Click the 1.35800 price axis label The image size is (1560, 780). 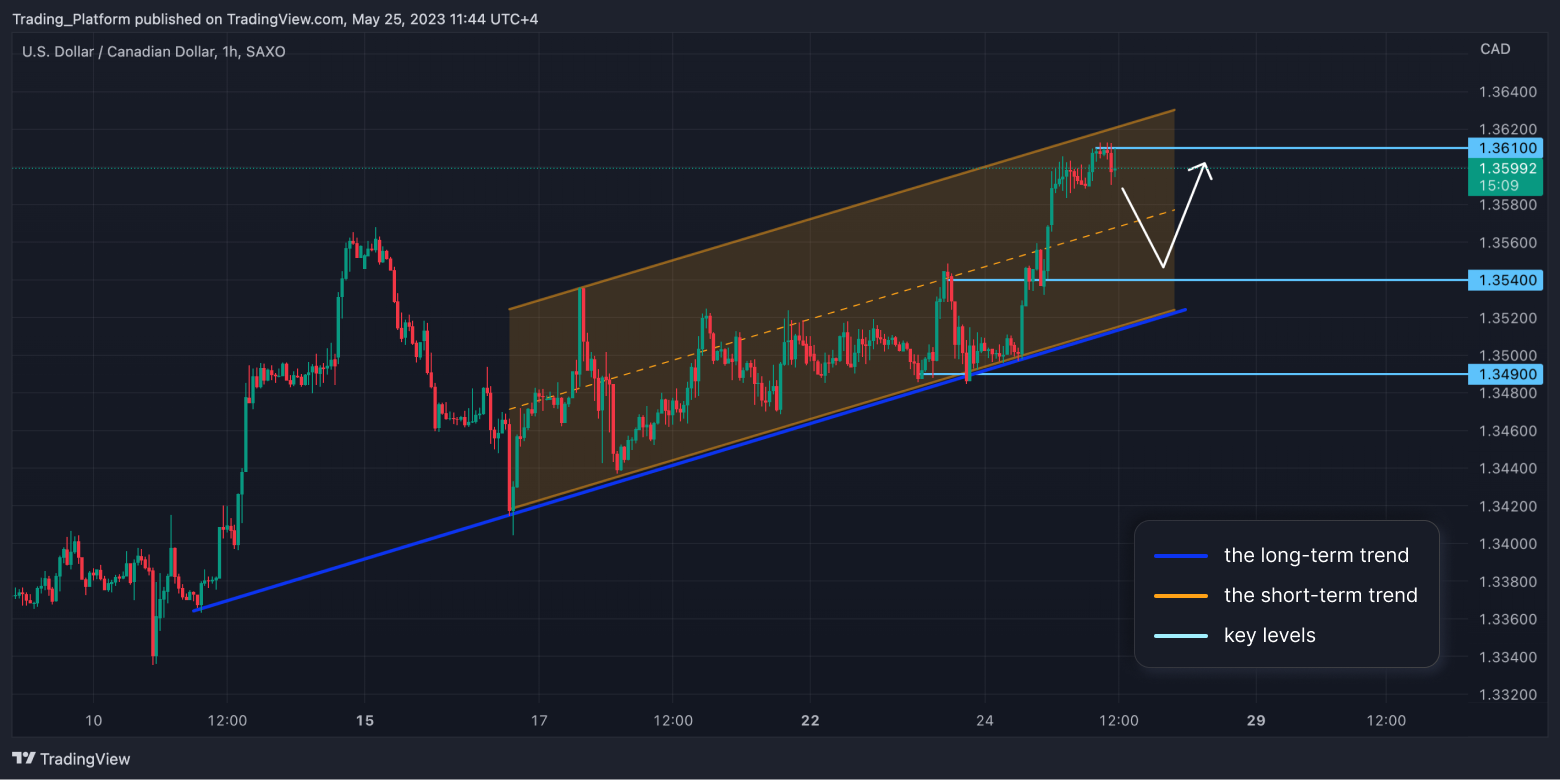(x=1507, y=205)
